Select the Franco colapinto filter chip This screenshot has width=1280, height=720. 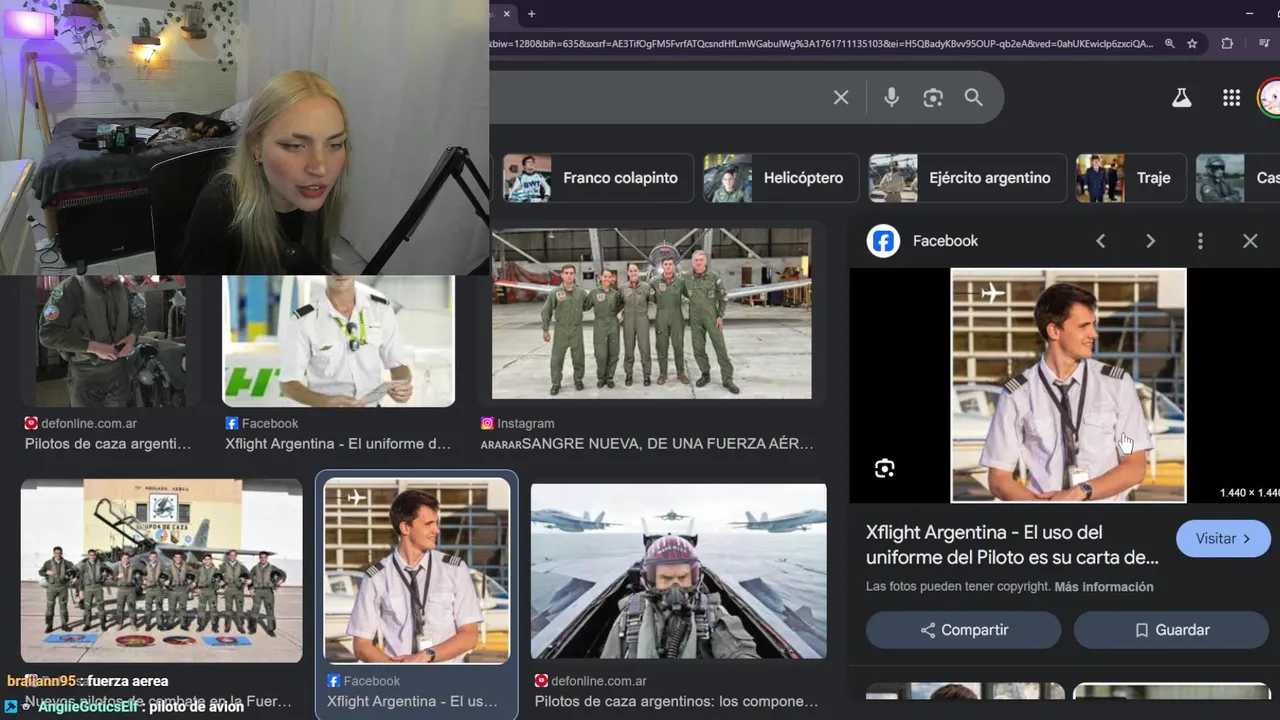597,178
